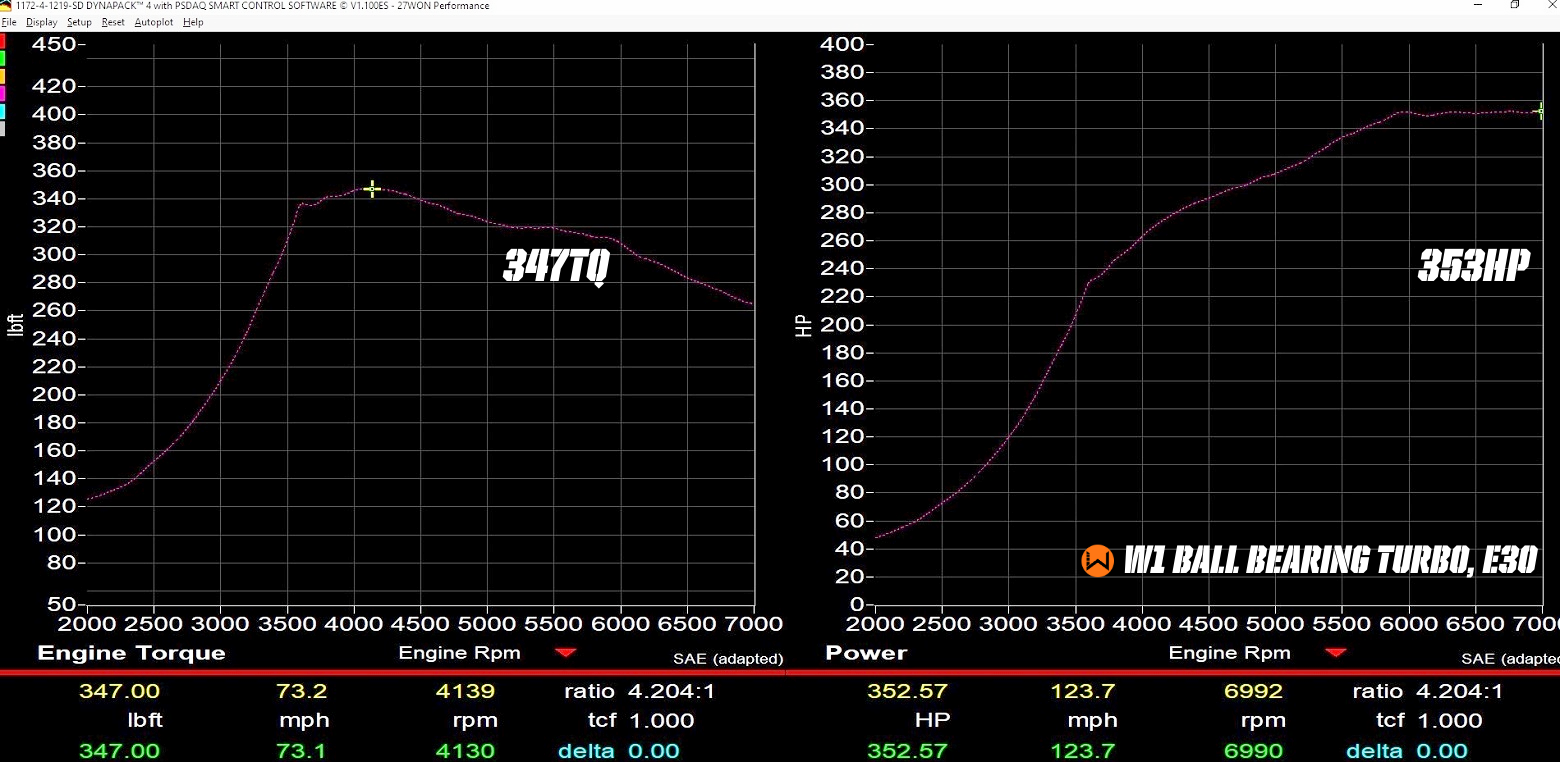Expand Engine Rpm dropdown under power graph
The height and width of the screenshot is (762, 1560).
(1336, 653)
